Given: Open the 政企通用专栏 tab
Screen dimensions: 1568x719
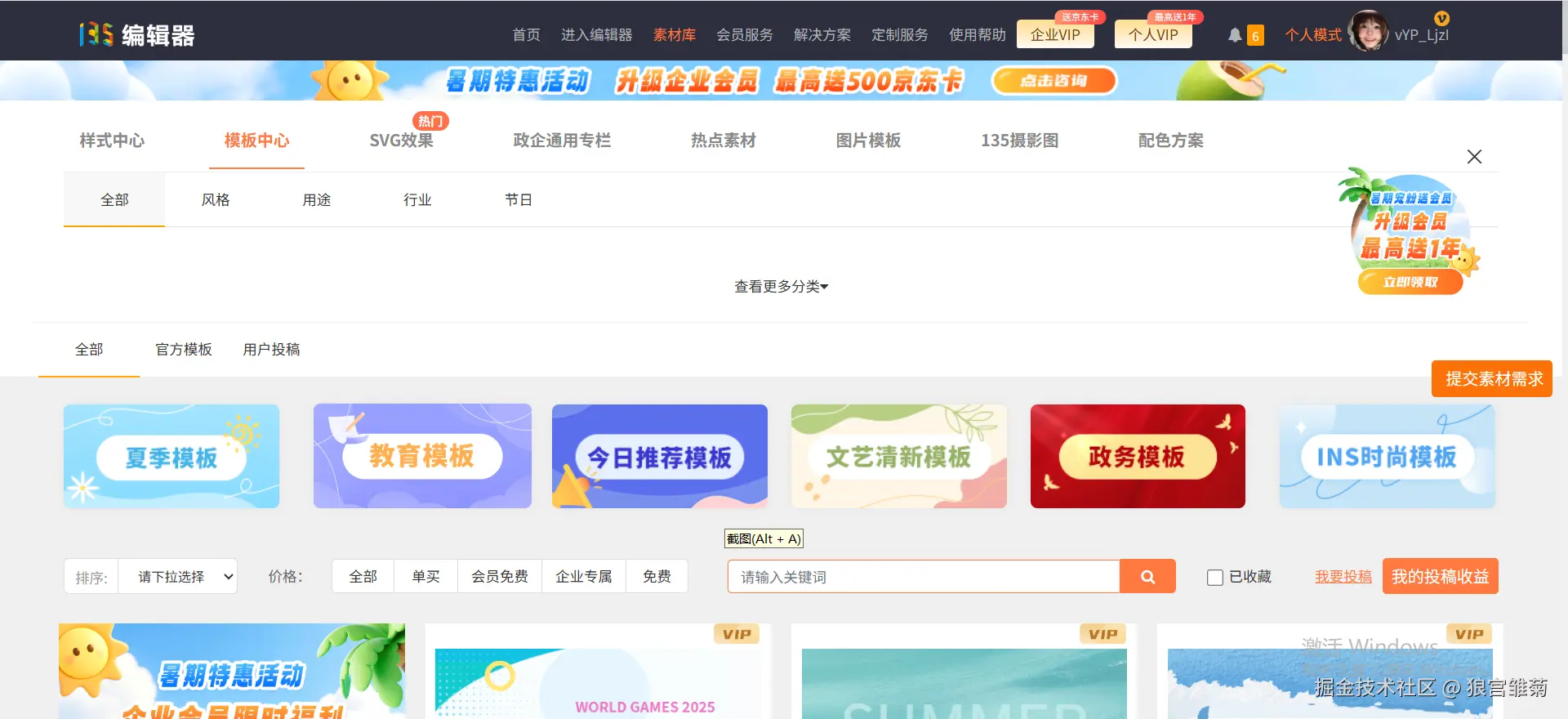Looking at the screenshot, I should (562, 141).
